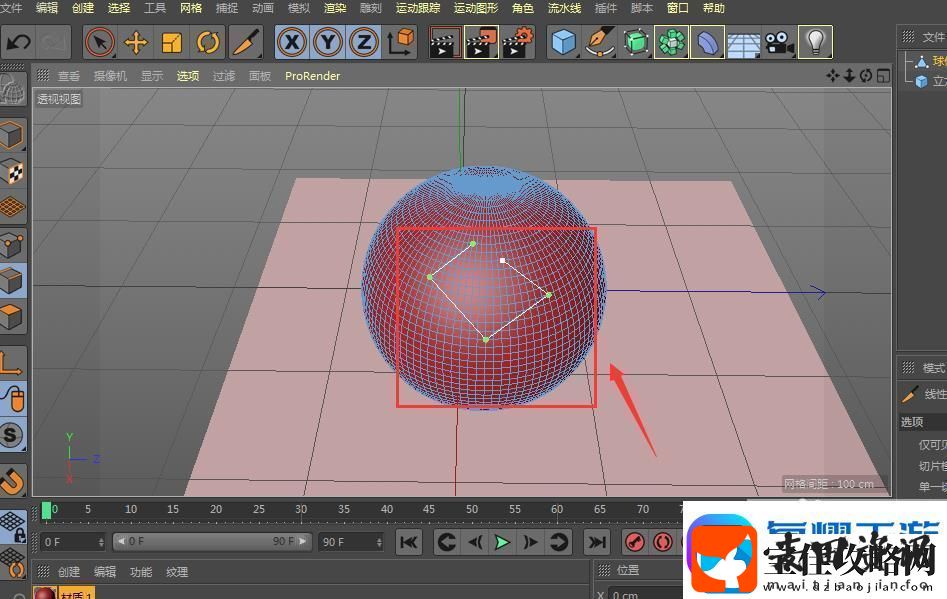
Task: Open the green Subdivision Surface generator icon
Action: point(635,42)
